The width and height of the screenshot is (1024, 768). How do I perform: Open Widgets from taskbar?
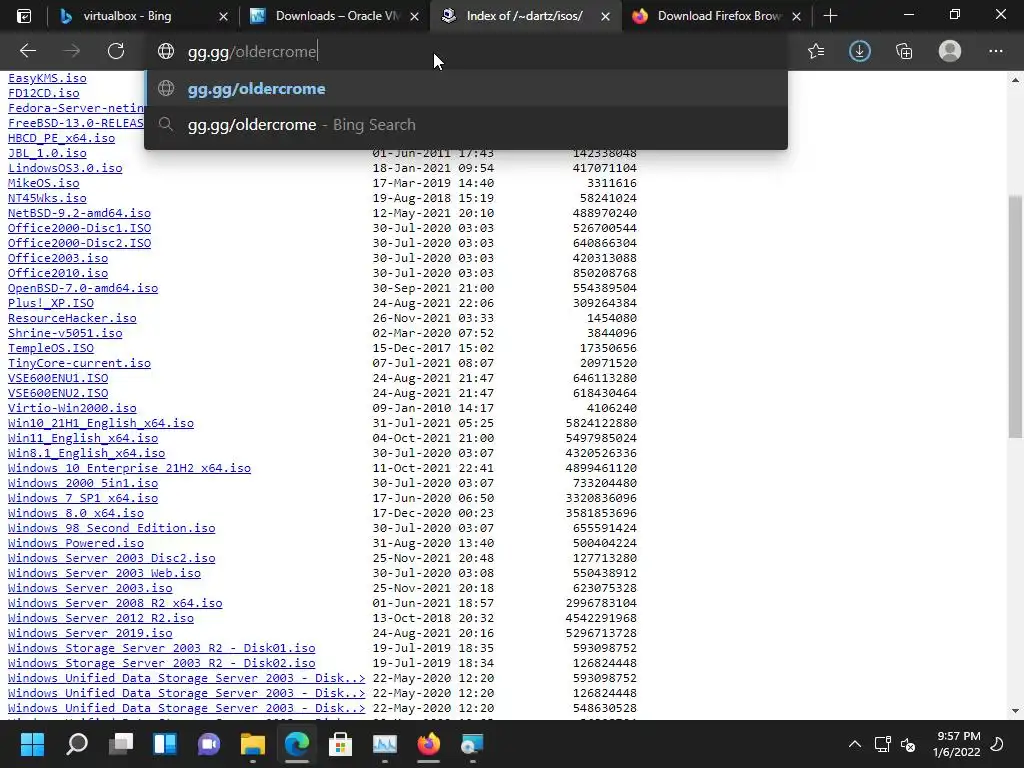click(165, 744)
